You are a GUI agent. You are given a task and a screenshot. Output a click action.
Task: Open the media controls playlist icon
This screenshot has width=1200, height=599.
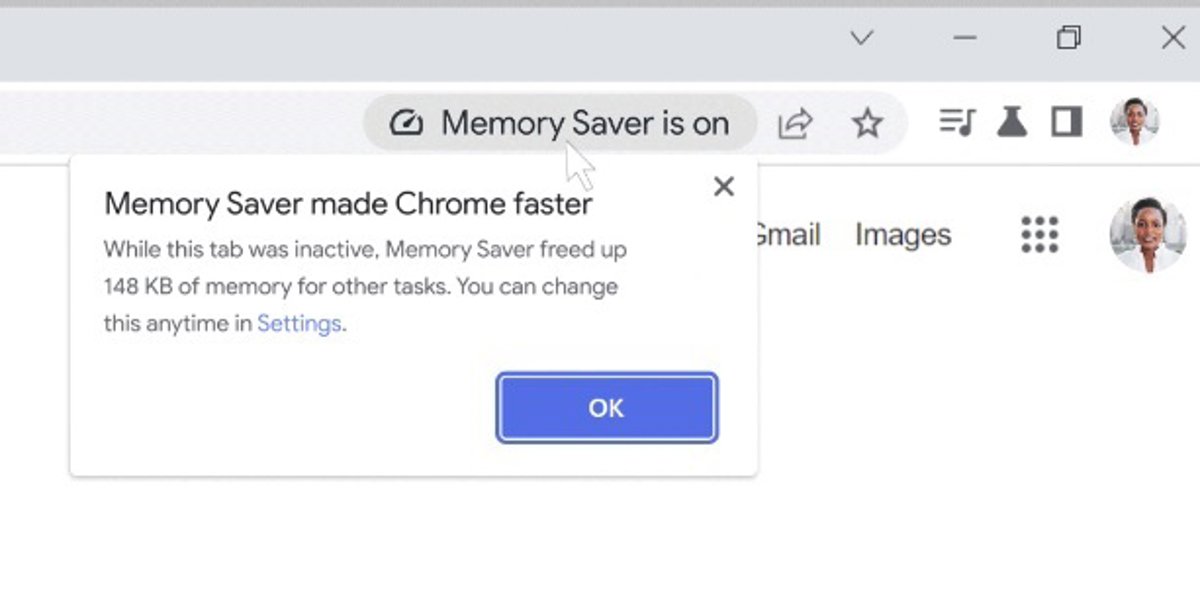[957, 122]
